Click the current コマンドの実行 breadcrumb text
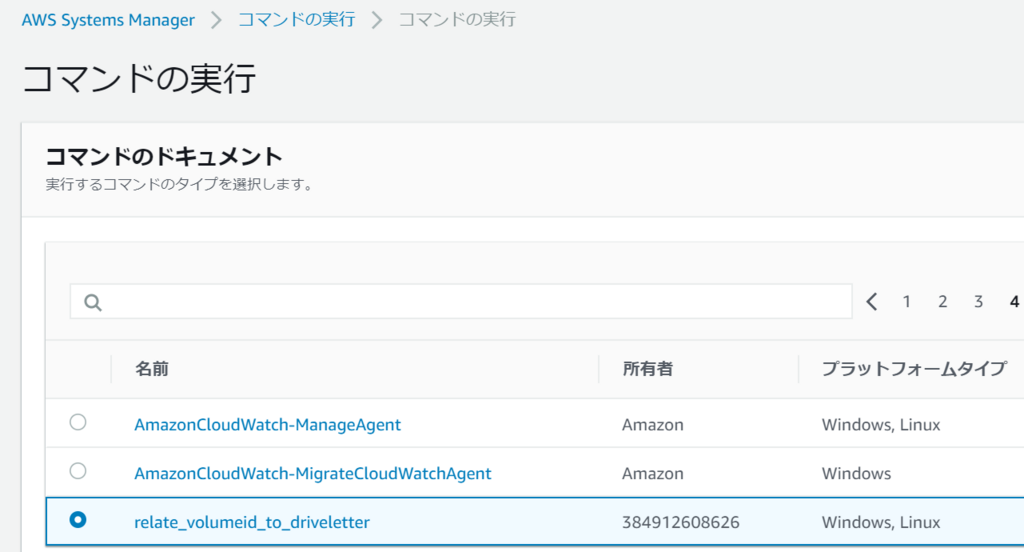Screen dimensions: 1024x552 [457, 20]
